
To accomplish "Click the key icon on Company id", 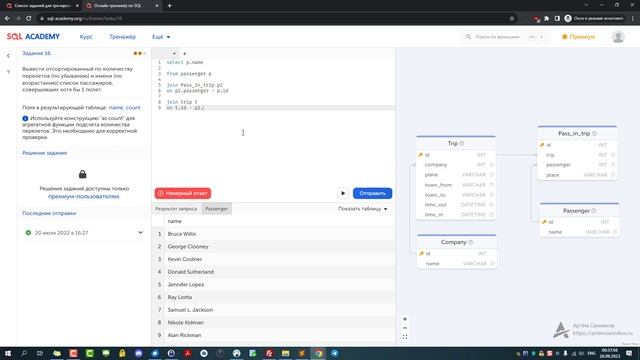I will (421, 254).
